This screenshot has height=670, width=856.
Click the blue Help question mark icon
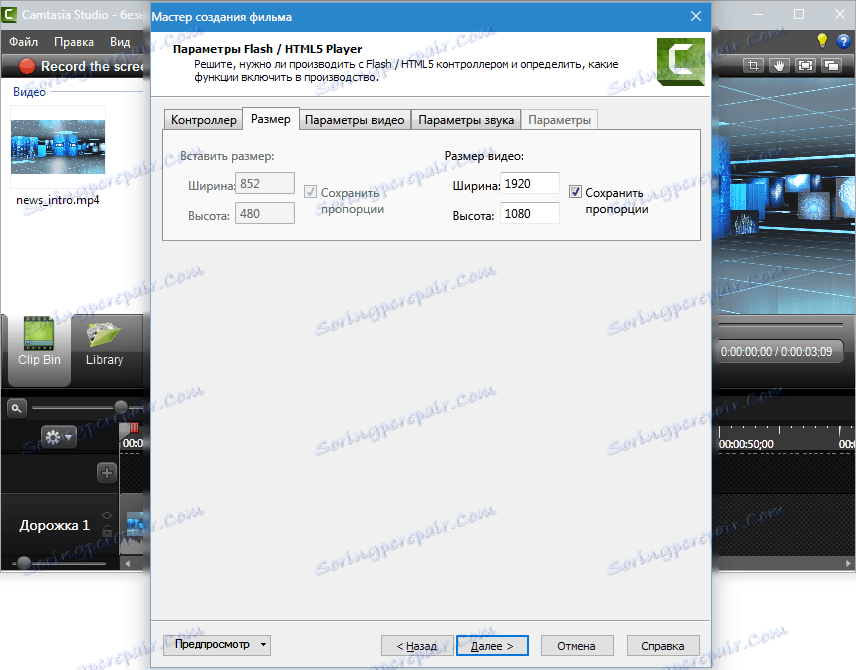(843, 40)
